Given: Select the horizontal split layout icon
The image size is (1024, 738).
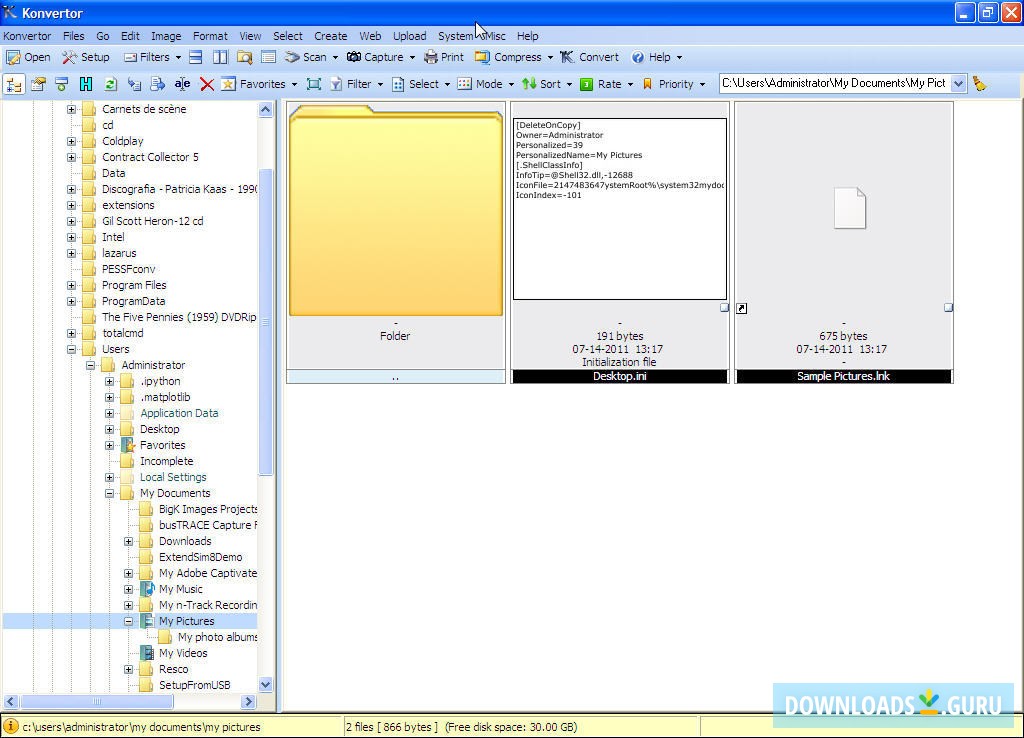Looking at the screenshot, I should (x=195, y=57).
